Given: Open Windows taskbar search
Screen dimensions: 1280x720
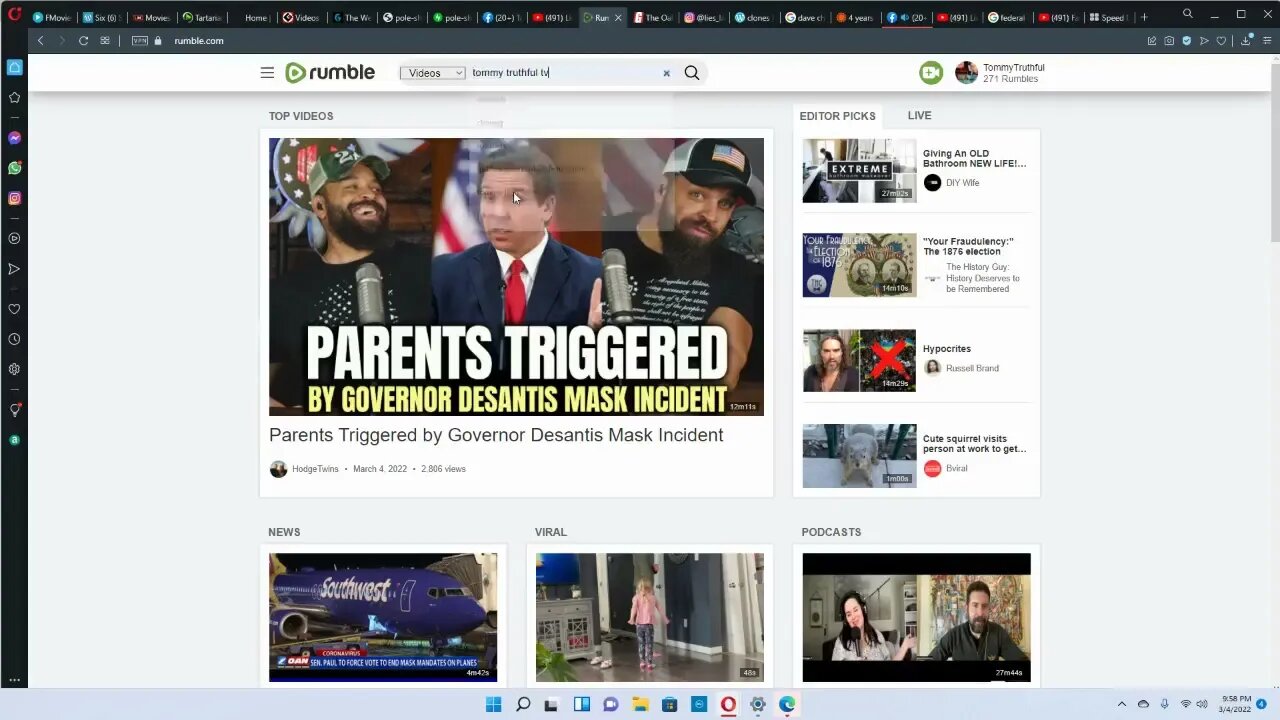Looking at the screenshot, I should pos(522,704).
